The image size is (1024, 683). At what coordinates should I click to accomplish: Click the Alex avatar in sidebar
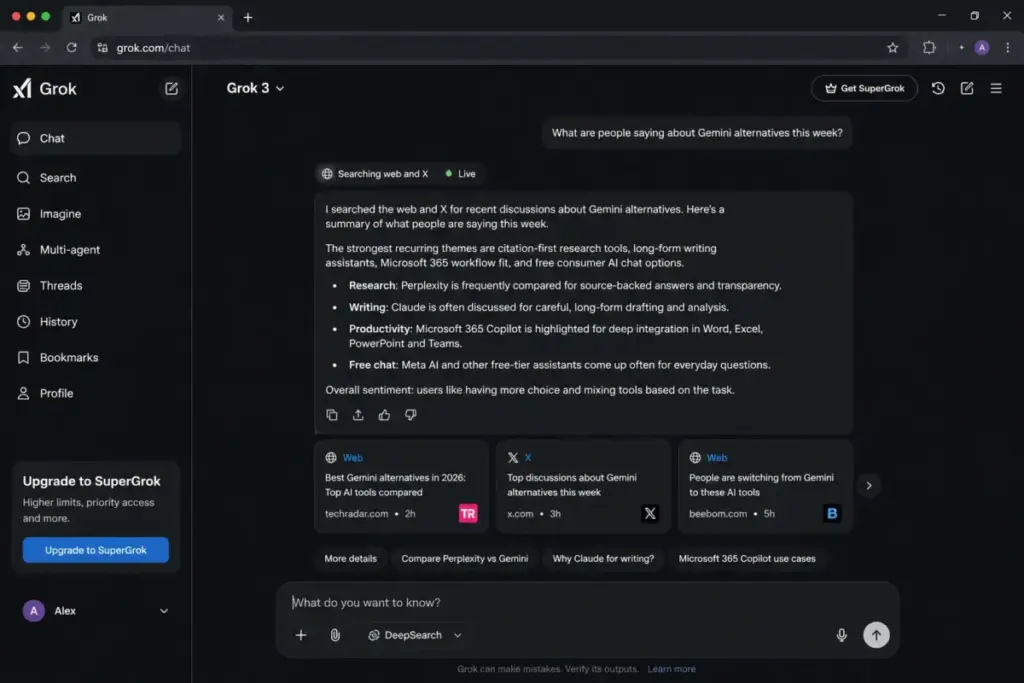point(34,611)
